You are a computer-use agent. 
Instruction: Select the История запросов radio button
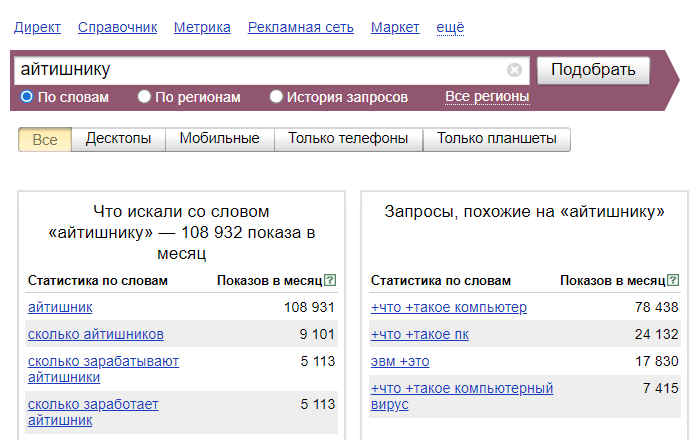276,96
